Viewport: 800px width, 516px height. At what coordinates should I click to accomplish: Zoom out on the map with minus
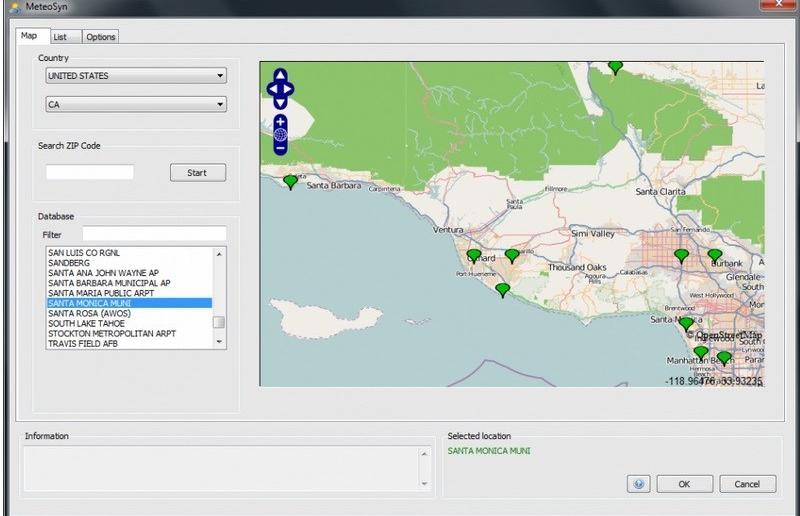[281, 148]
